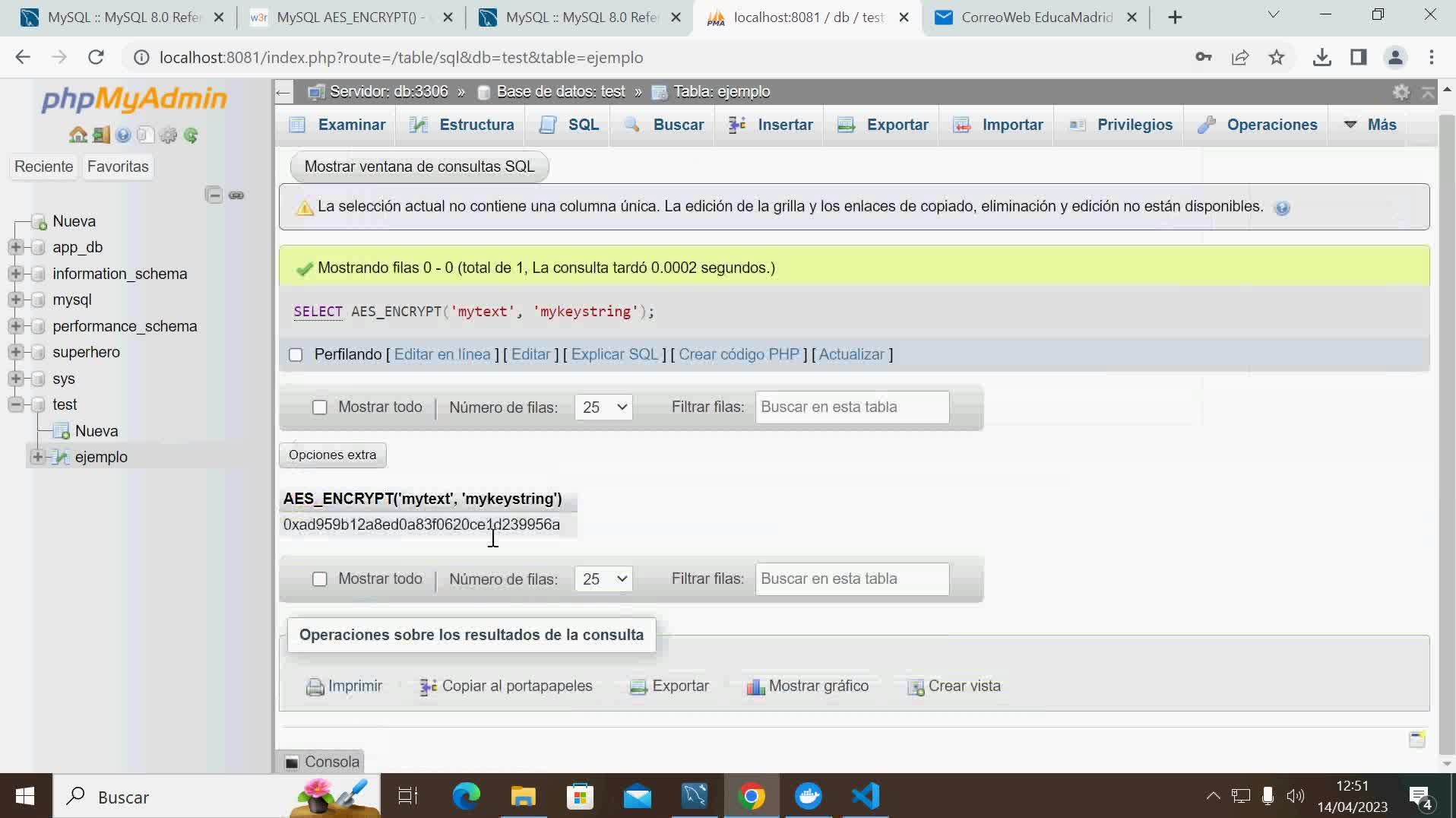Open saved passwords key icon
The image size is (1456, 818).
pyautogui.click(x=1203, y=57)
